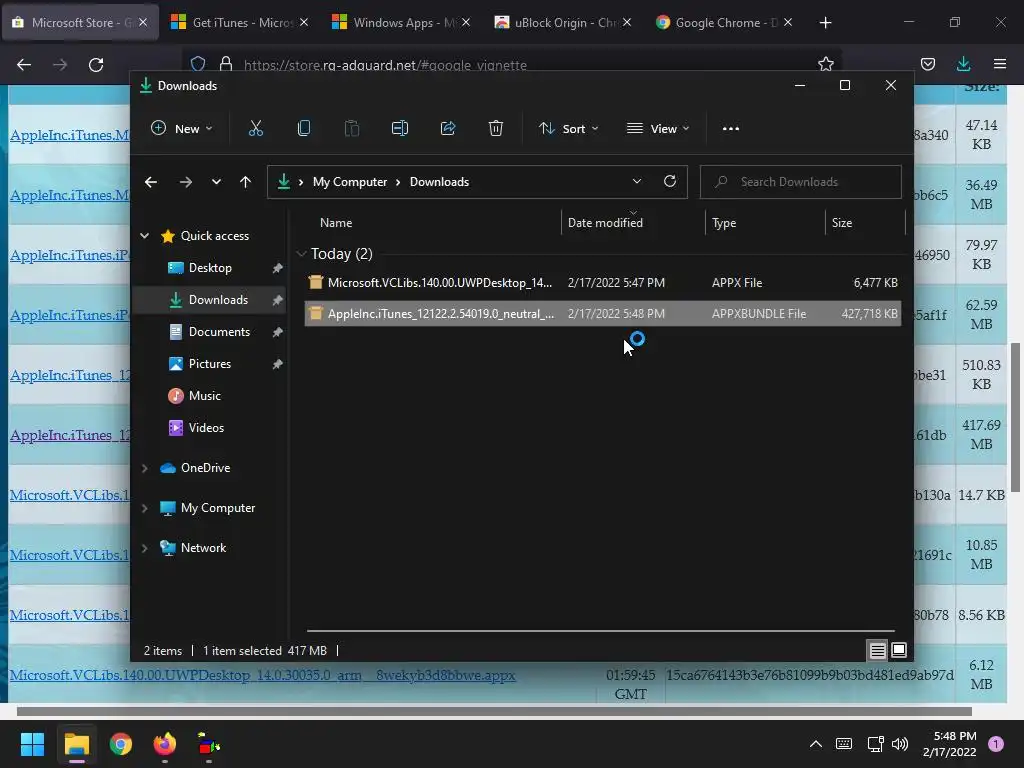Collapse the Quick access tree node
The height and width of the screenshot is (768, 1024).
tap(144, 236)
